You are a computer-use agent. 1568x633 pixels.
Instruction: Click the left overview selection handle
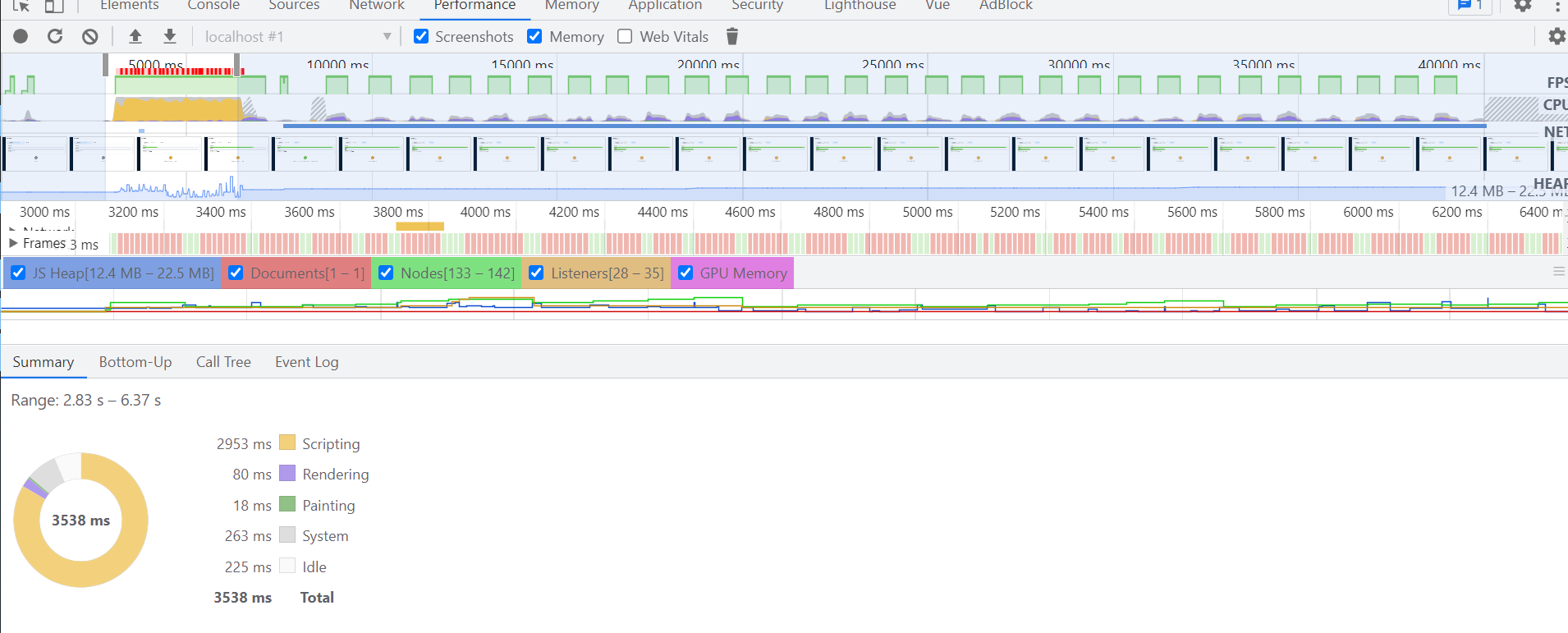point(105,64)
